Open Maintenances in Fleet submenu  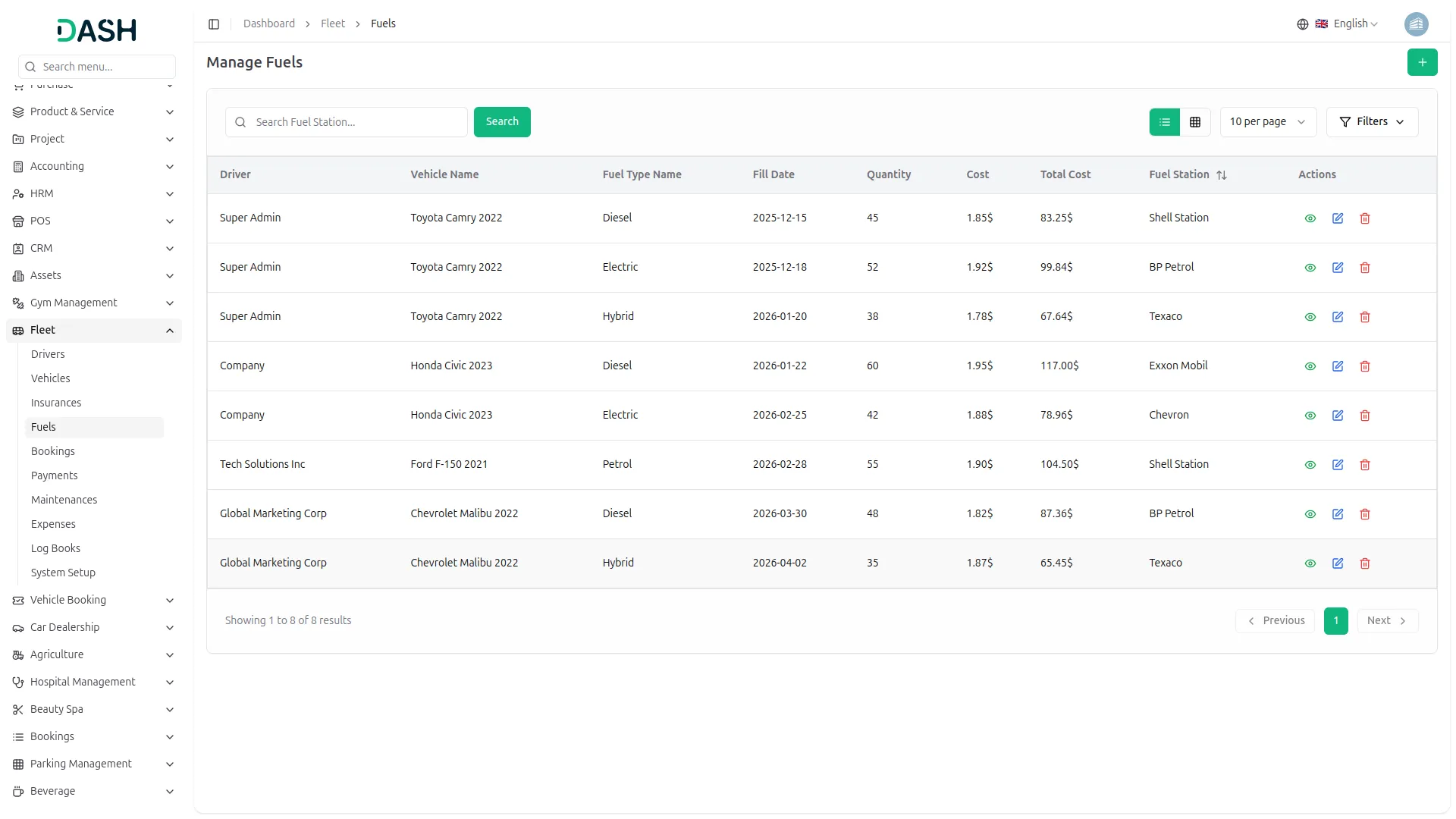point(64,500)
